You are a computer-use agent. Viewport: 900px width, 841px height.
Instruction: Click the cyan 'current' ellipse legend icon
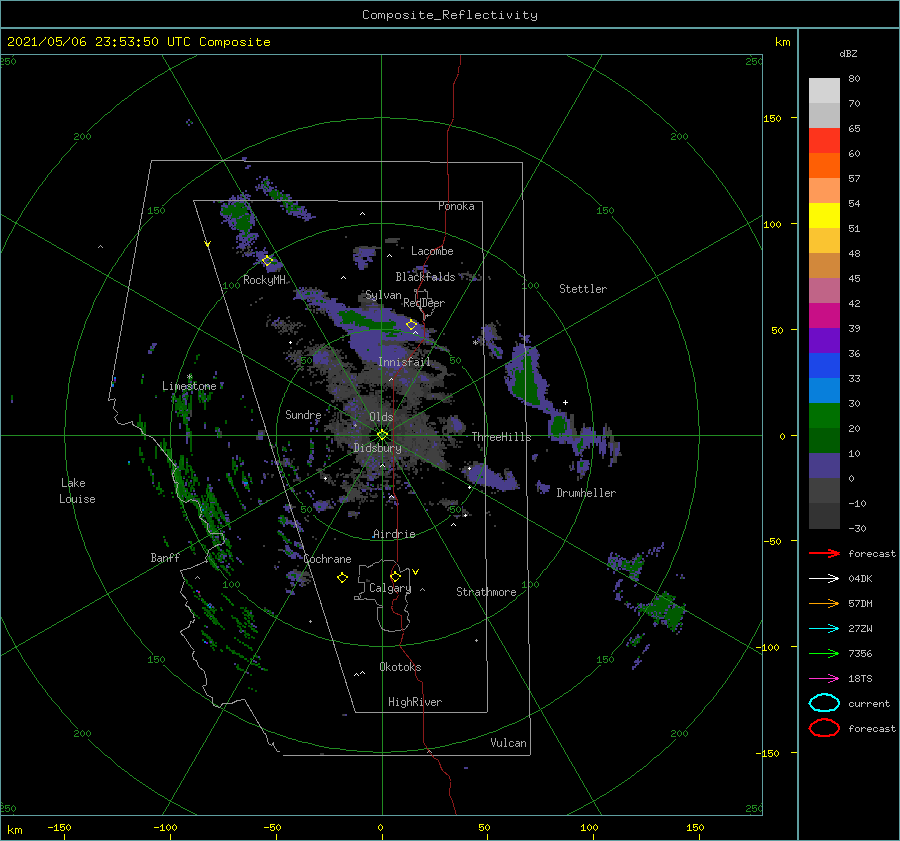click(x=824, y=703)
